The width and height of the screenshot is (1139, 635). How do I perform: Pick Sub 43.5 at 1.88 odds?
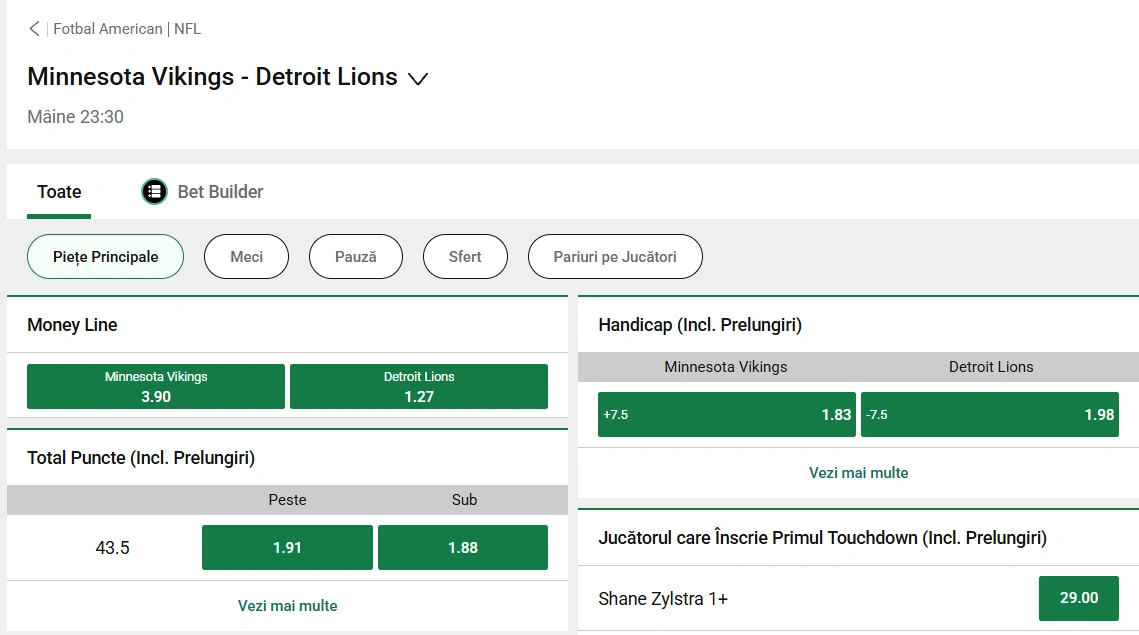pyautogui.click(x=462, y=547)
